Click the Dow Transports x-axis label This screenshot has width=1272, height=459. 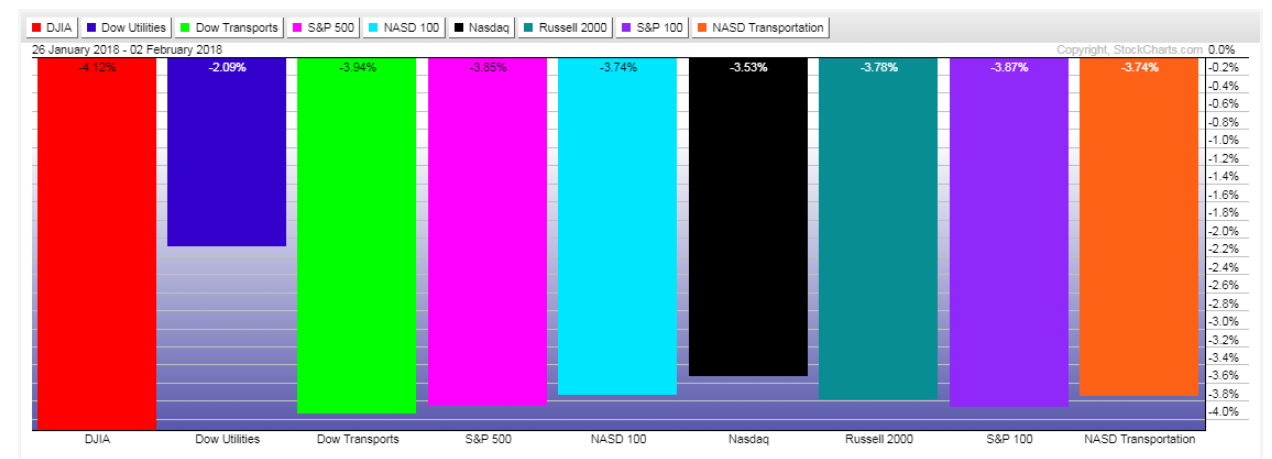click(x=357, y=439)
